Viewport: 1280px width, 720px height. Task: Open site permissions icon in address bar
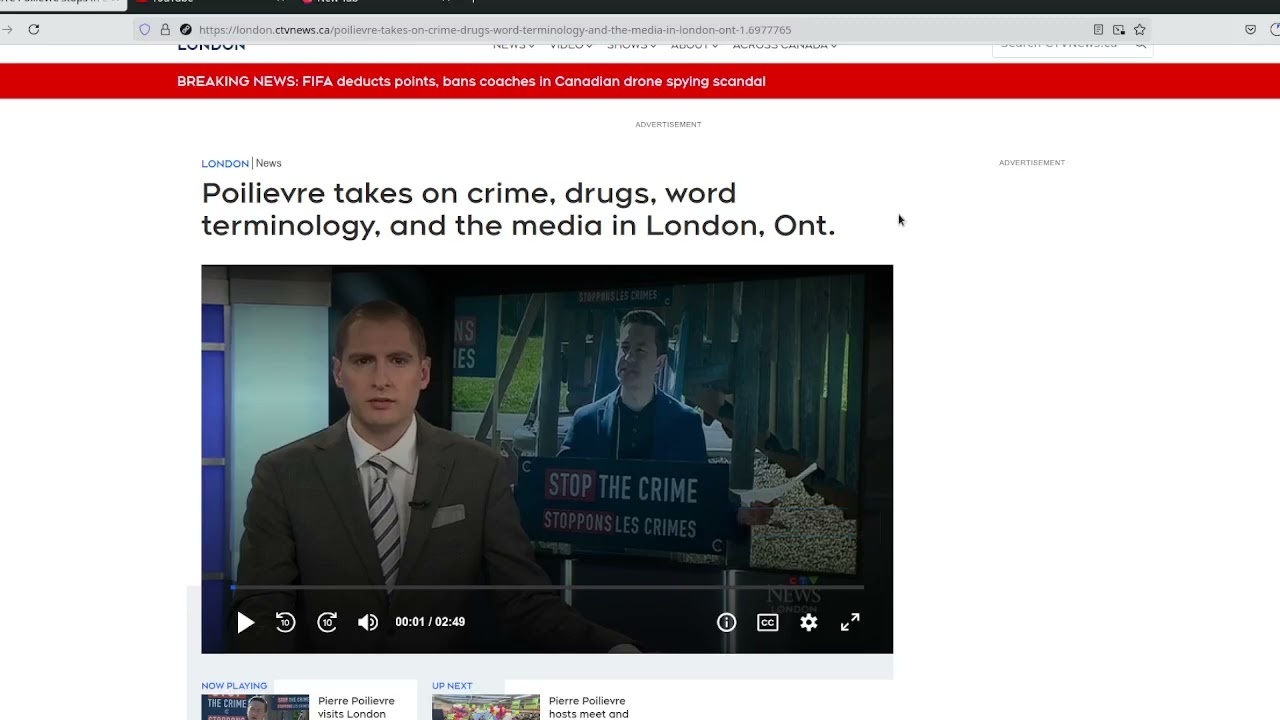coord(185,30)
